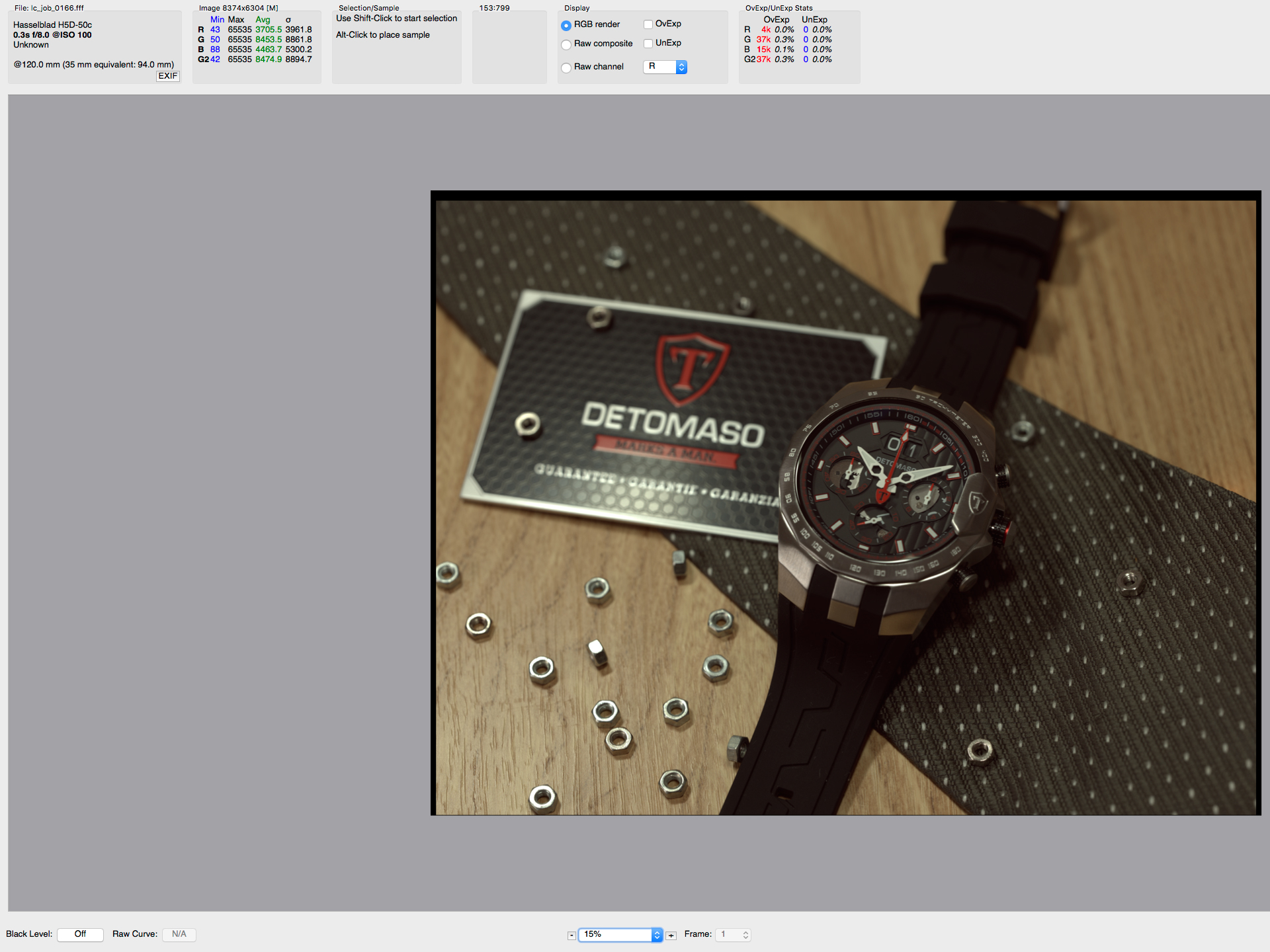This screenshot has width=1270, height=952.
Task: Open the 15% zoom level combo box
Action: click(620, 935)
